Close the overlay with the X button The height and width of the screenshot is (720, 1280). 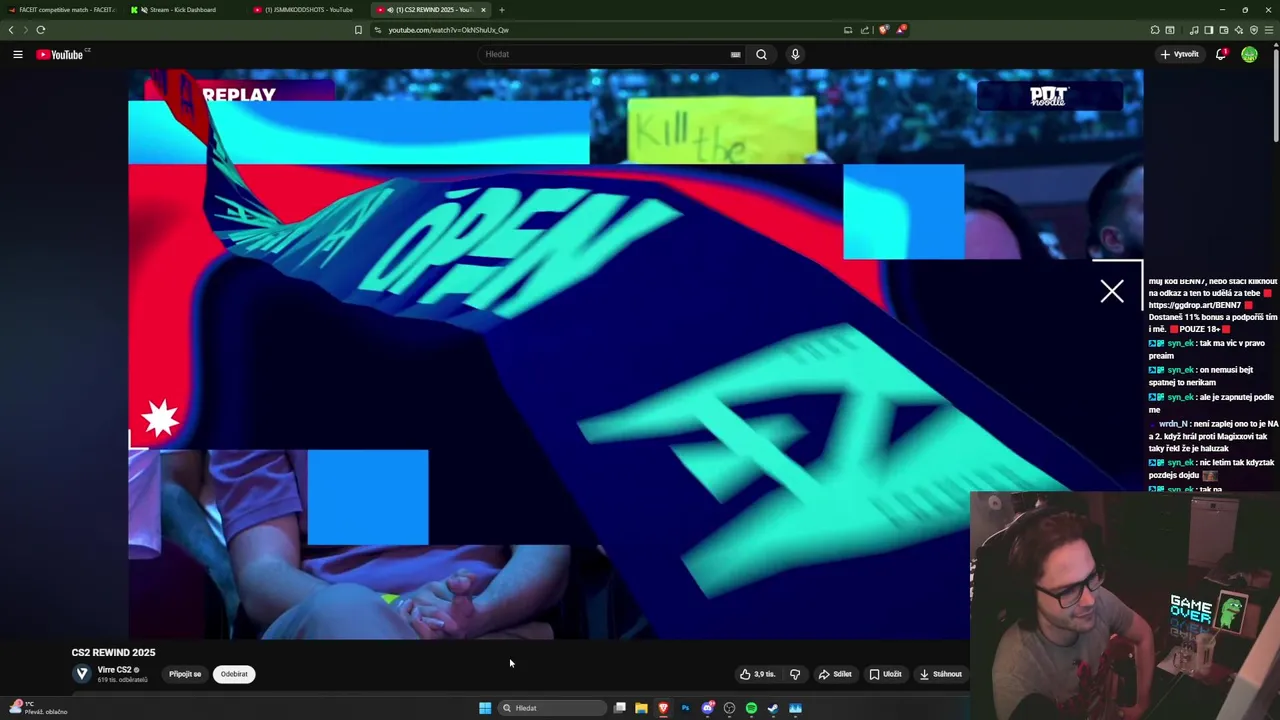point(1112,291)
